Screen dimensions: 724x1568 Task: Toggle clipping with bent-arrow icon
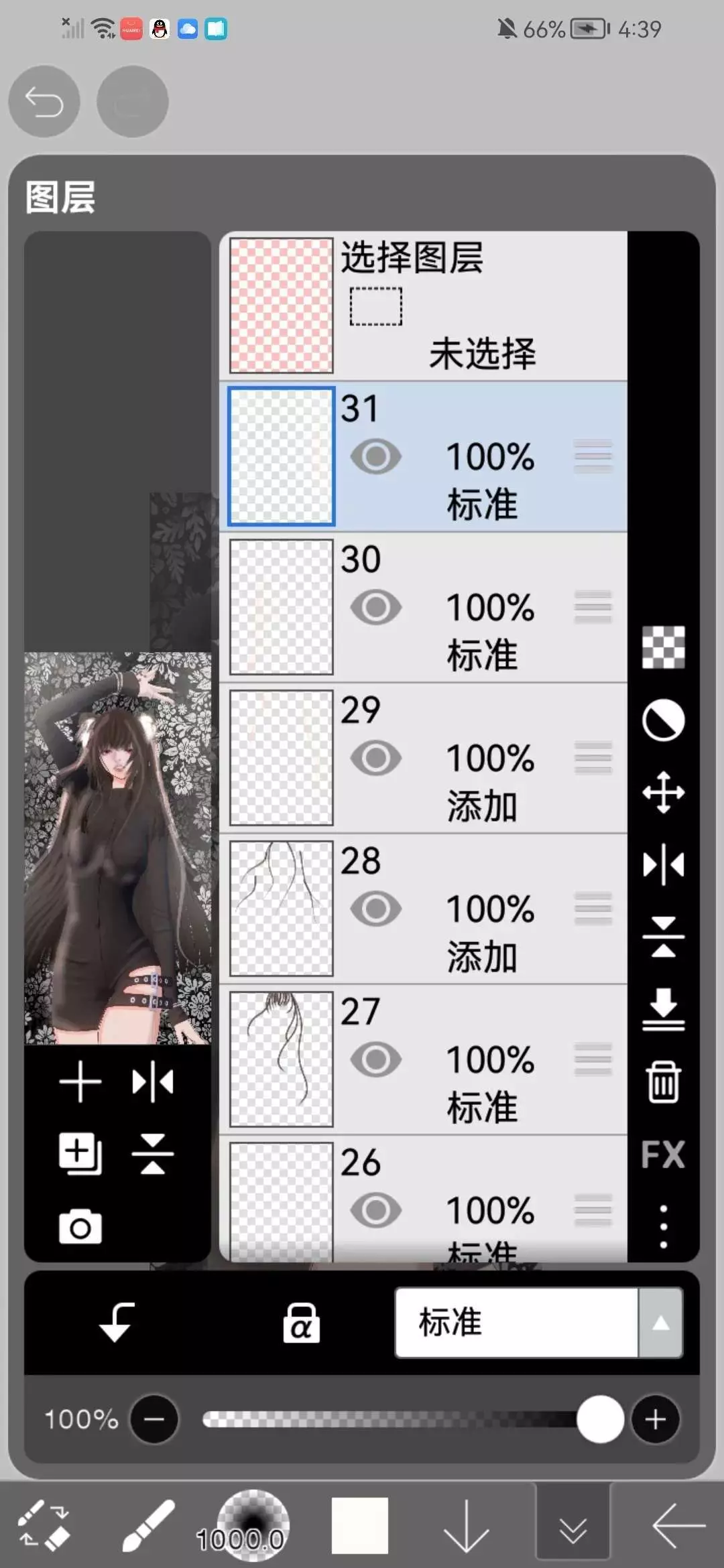click(x=117, y=1323)
